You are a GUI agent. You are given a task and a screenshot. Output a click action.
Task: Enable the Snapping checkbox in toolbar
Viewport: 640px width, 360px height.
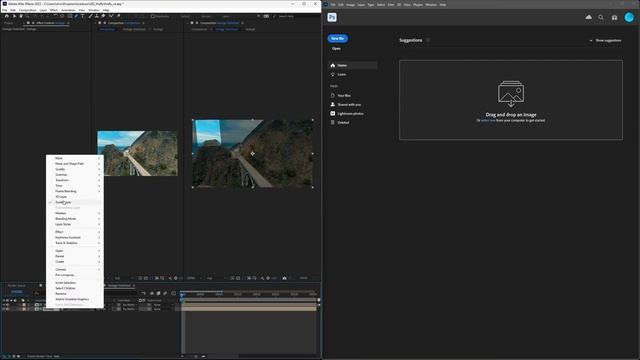click(153, 16)
